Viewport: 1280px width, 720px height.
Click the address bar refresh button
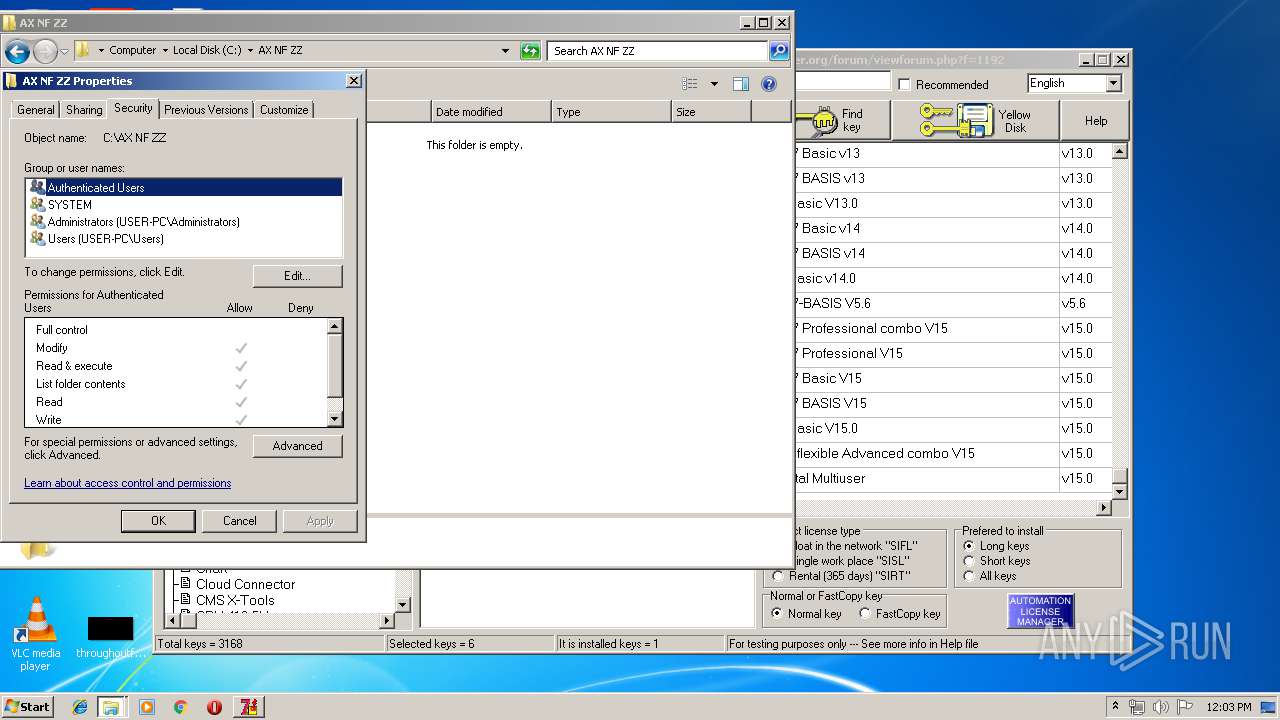click(x=530, y=51)
